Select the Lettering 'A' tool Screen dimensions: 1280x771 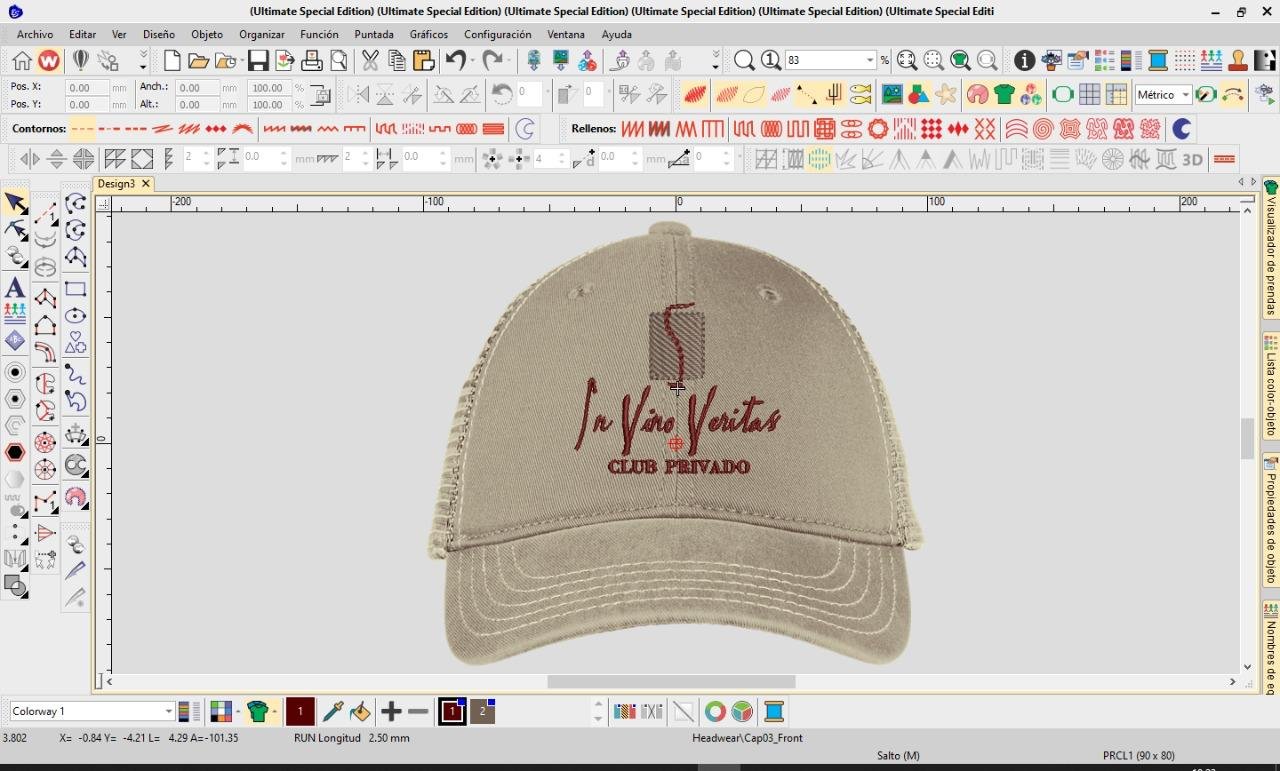pos(15,288)
